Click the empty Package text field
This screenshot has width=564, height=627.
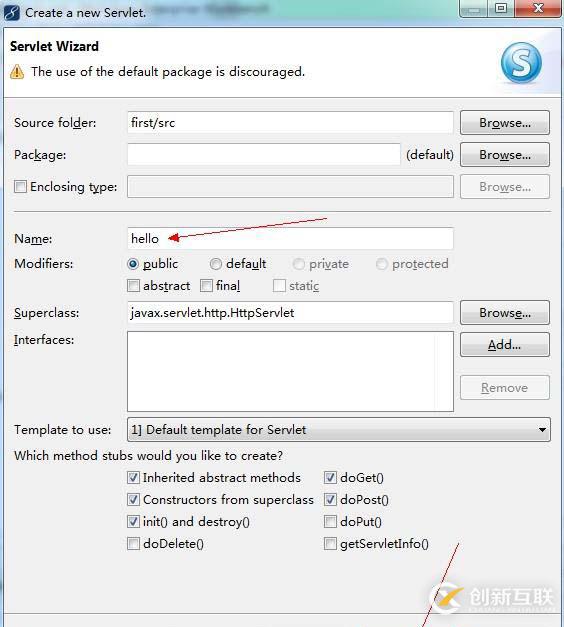(264, 154)
